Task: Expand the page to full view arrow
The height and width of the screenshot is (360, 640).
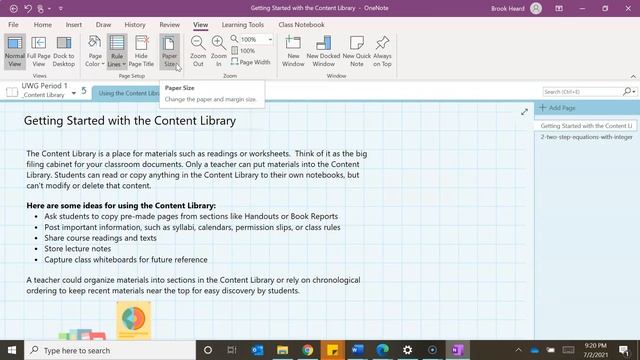Action: (524, 112)
